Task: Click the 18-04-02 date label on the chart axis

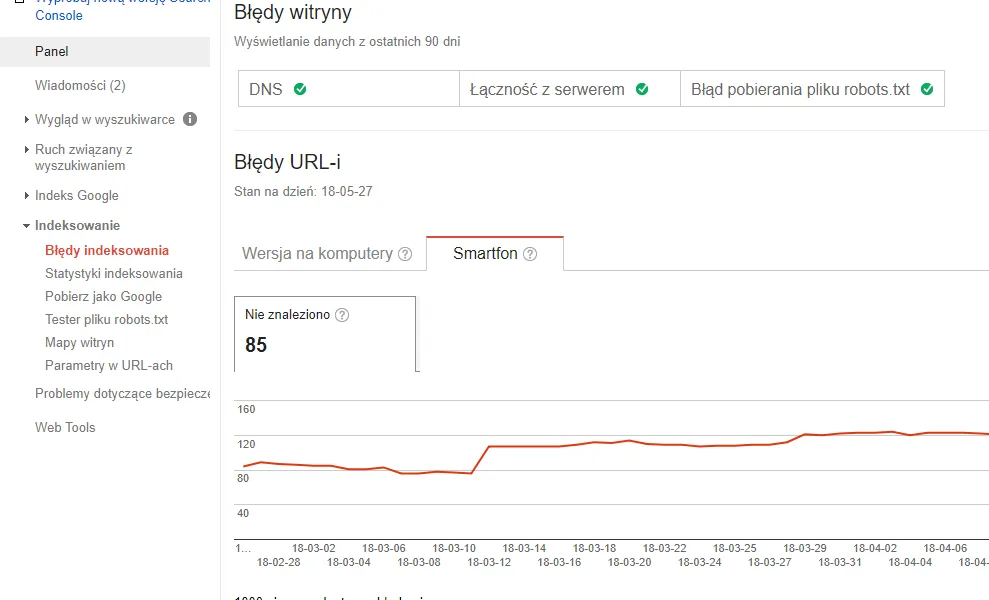Action: point(875,548)
